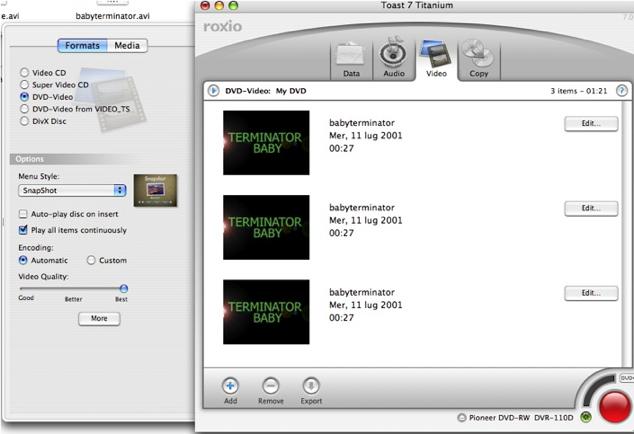The width and height of the screenshot is (634, 434).
Task: Select the first Terminator Baby thumbnail
Action: click(266, 142)
